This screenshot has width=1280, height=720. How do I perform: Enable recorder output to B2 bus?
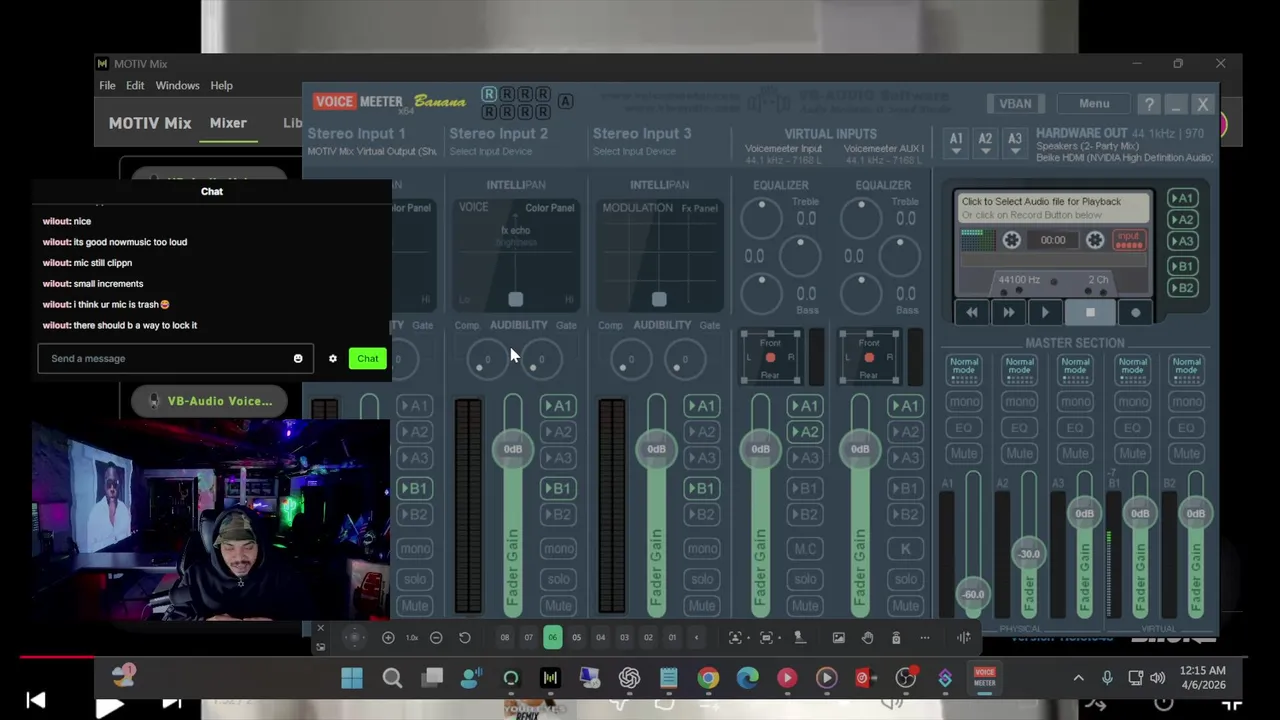coord(1182,288)
